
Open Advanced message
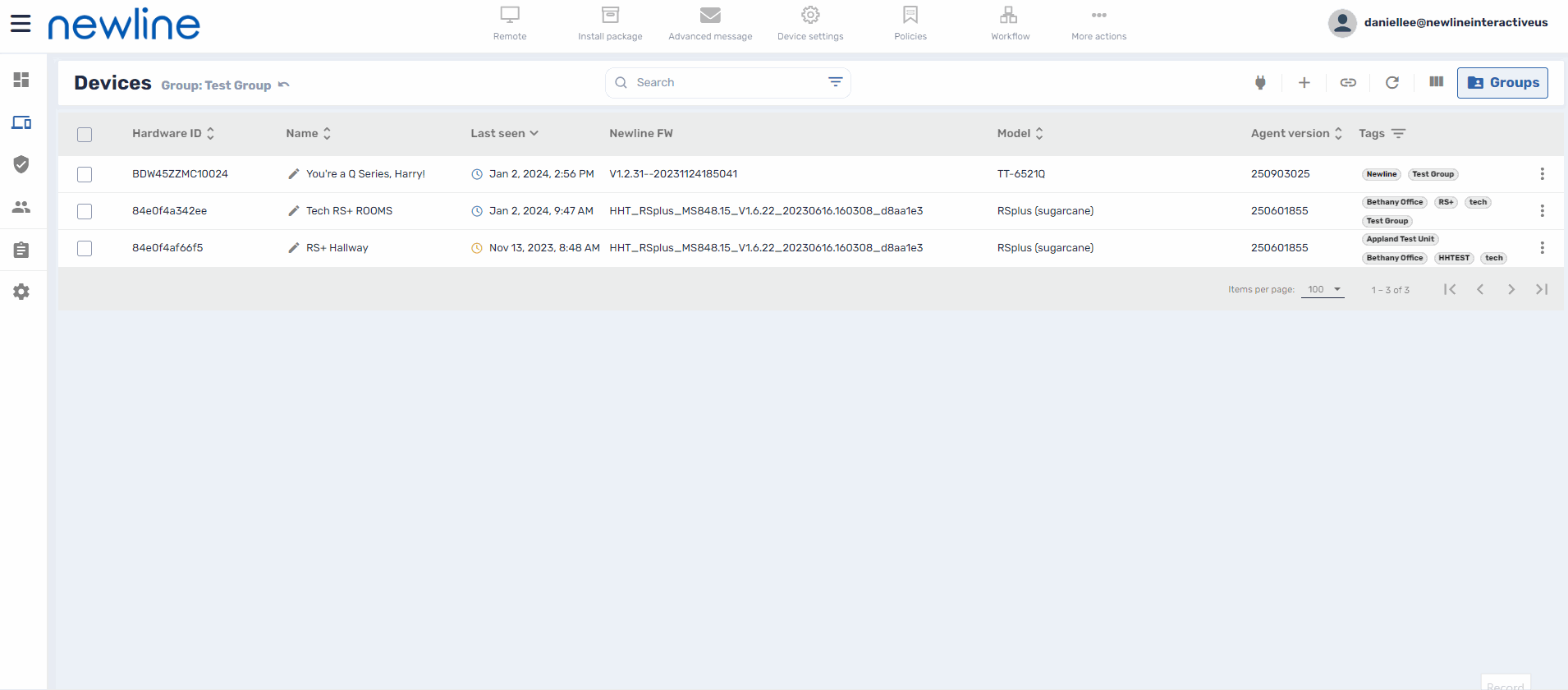tap(710, 23)
